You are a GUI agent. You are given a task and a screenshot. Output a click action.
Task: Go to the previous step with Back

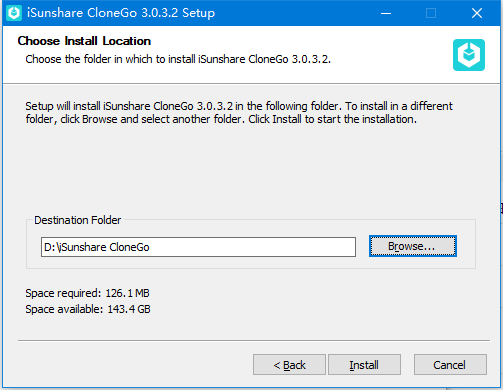tap(289, 365)
